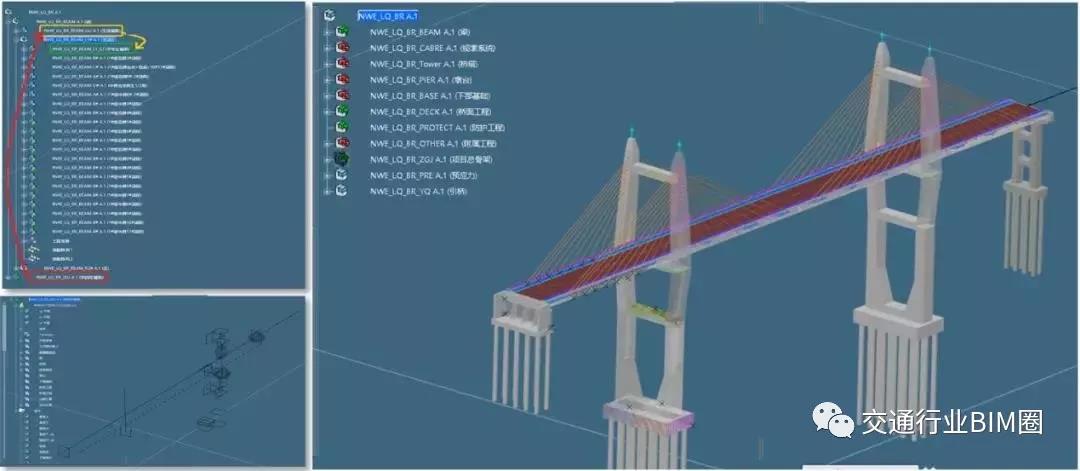Expand the NWE_LQ_BR_YQ A.1 node
Viewport: 1080px width, 471px height.
327,191
